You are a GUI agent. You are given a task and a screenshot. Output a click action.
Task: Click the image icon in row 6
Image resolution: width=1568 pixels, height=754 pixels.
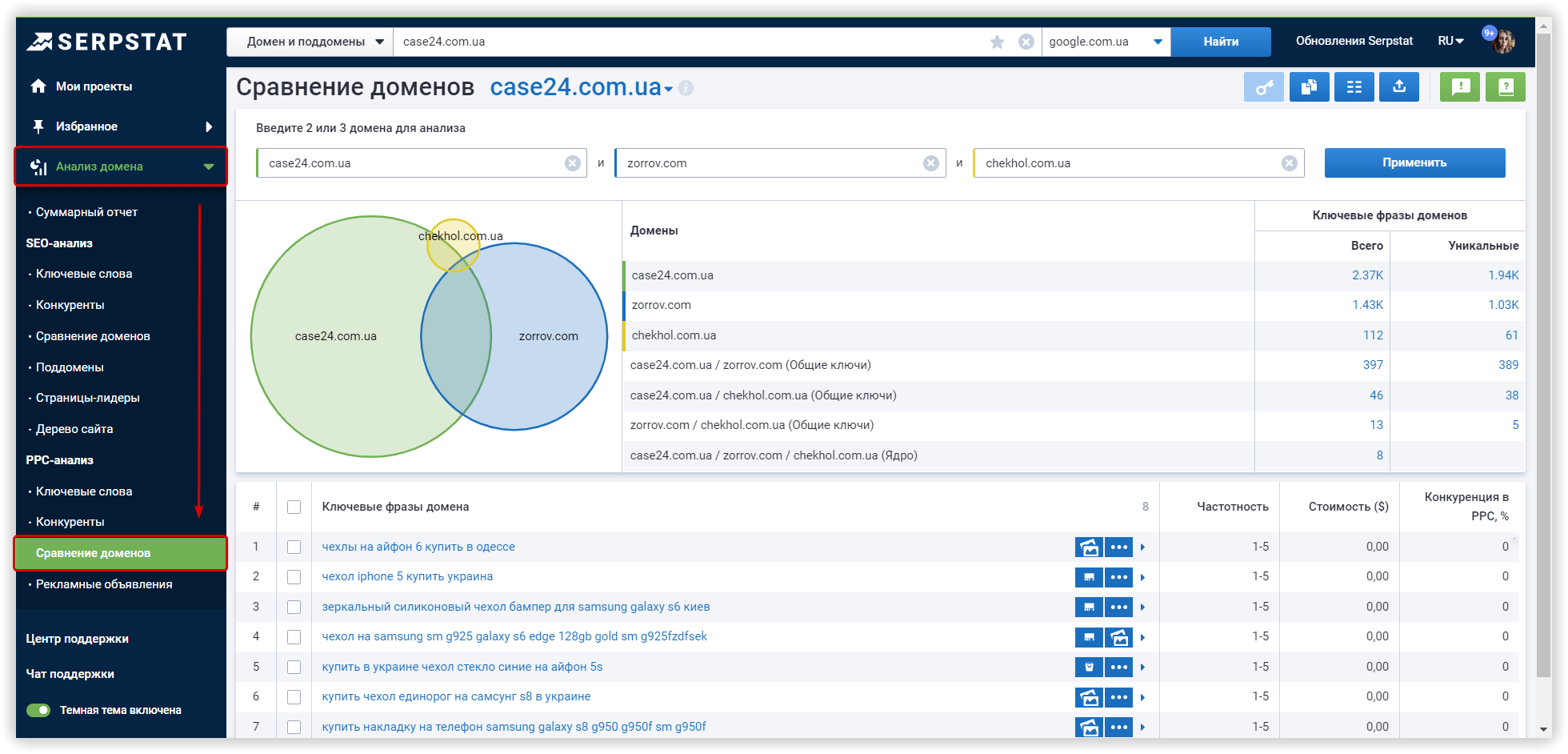[x=1089, y=697]
